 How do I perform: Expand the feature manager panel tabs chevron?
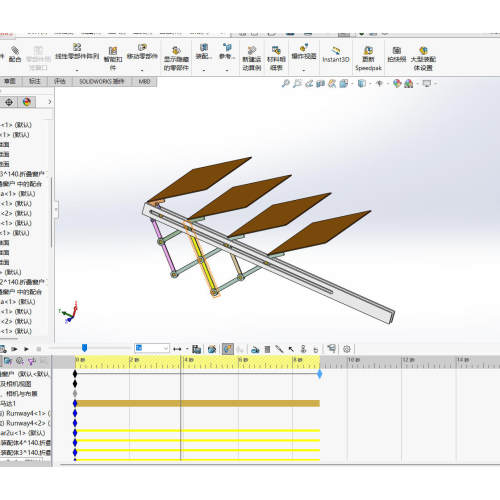click(x=50, y=102)
